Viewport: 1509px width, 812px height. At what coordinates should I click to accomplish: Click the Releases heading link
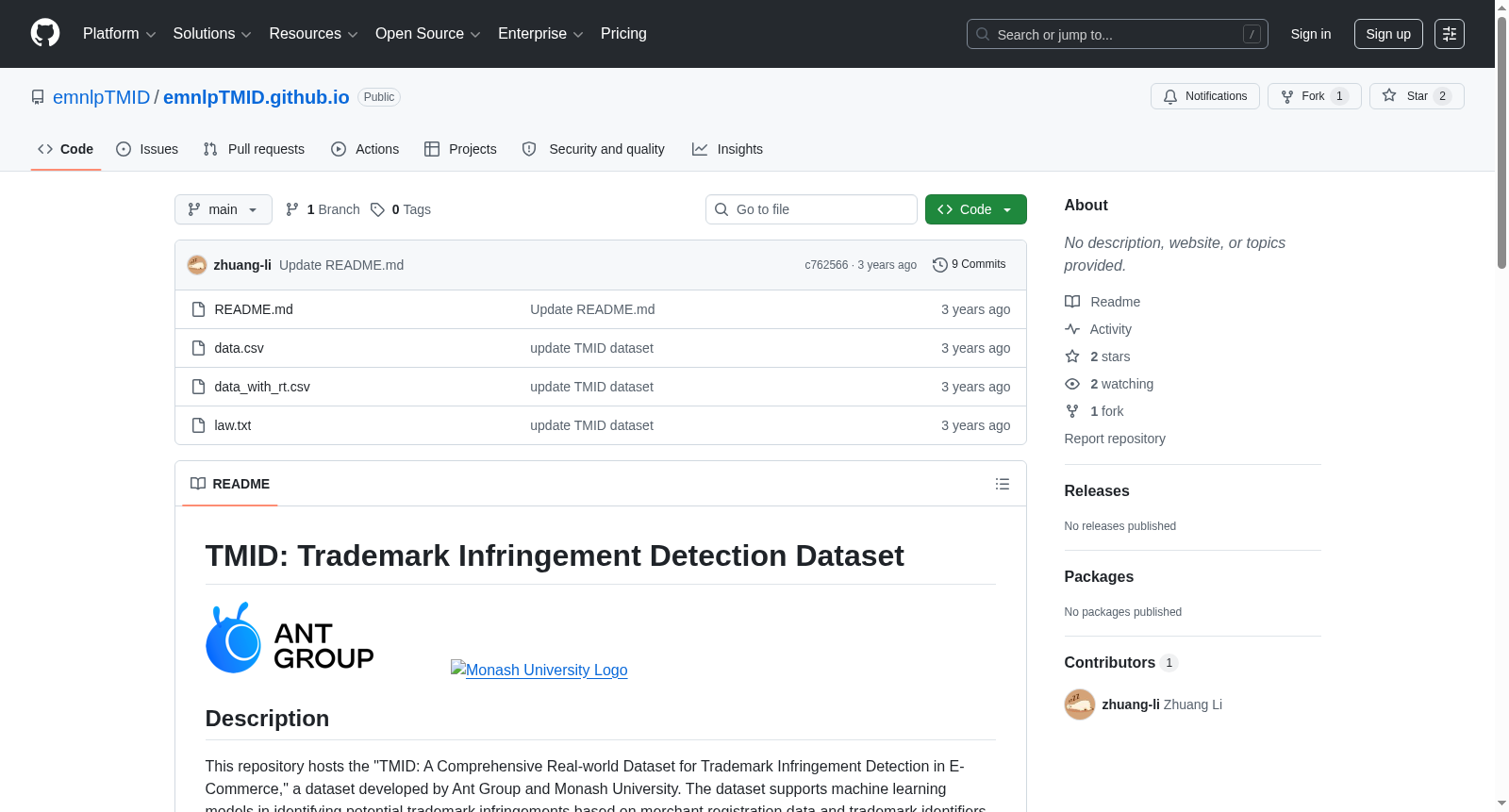[1097, 490]
